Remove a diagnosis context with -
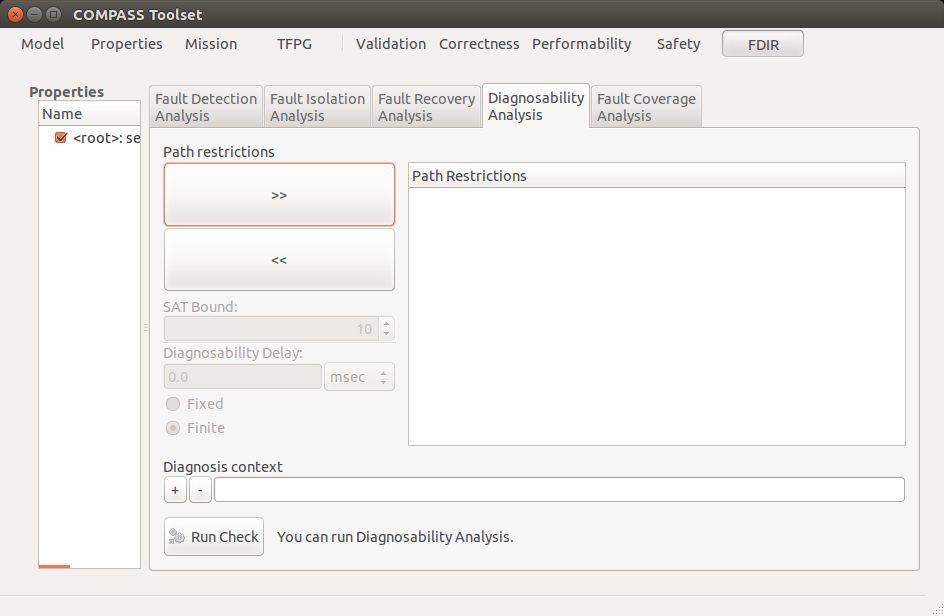944x616 pixels. pyautogui.click(x=200, y=490)
